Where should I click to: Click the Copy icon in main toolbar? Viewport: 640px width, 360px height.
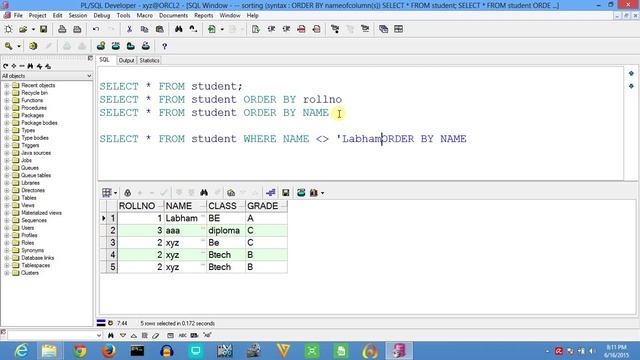[144, 29]
